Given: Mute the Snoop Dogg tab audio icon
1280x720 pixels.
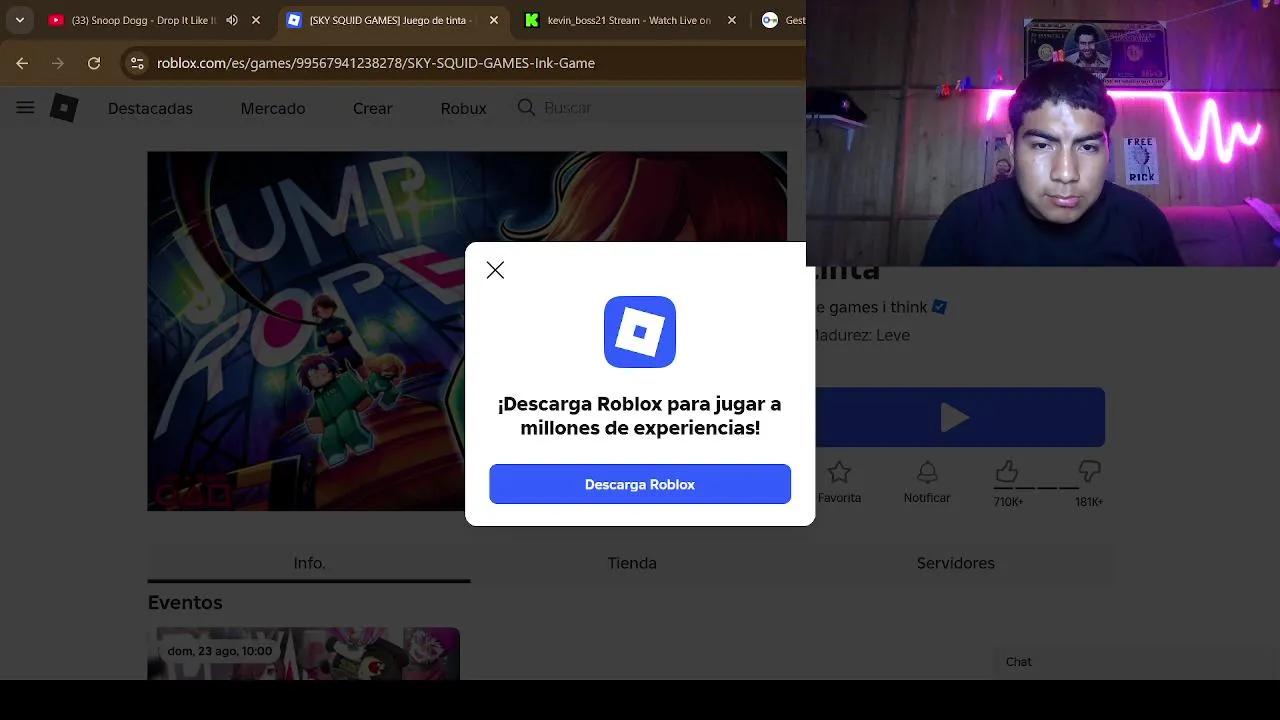Looking at the screenshot, I should point(232,20).
